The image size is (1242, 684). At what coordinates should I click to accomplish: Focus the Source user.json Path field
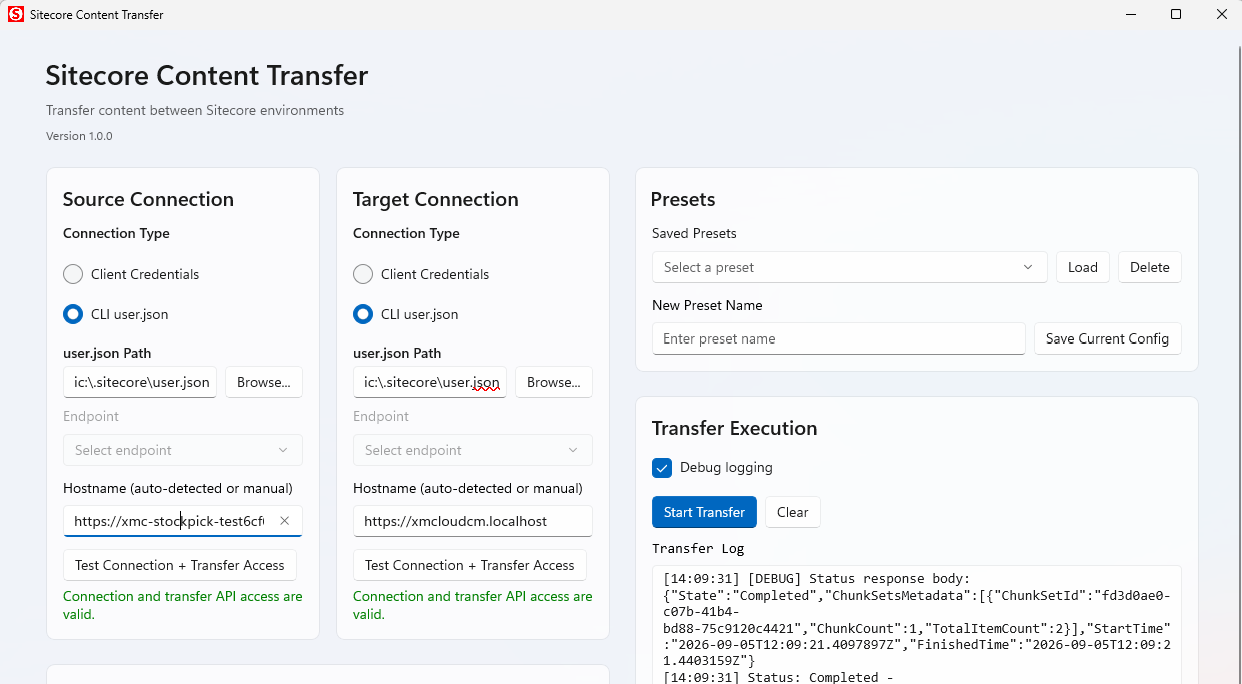click(x=140, y=382)
